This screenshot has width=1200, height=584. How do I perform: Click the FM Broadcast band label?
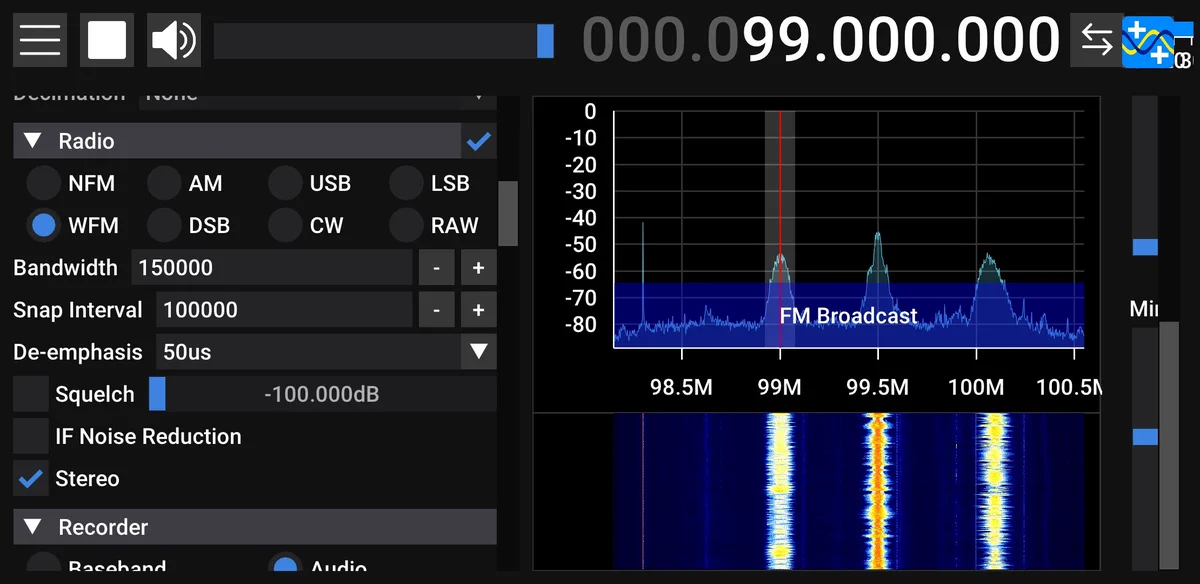(848, 316)
